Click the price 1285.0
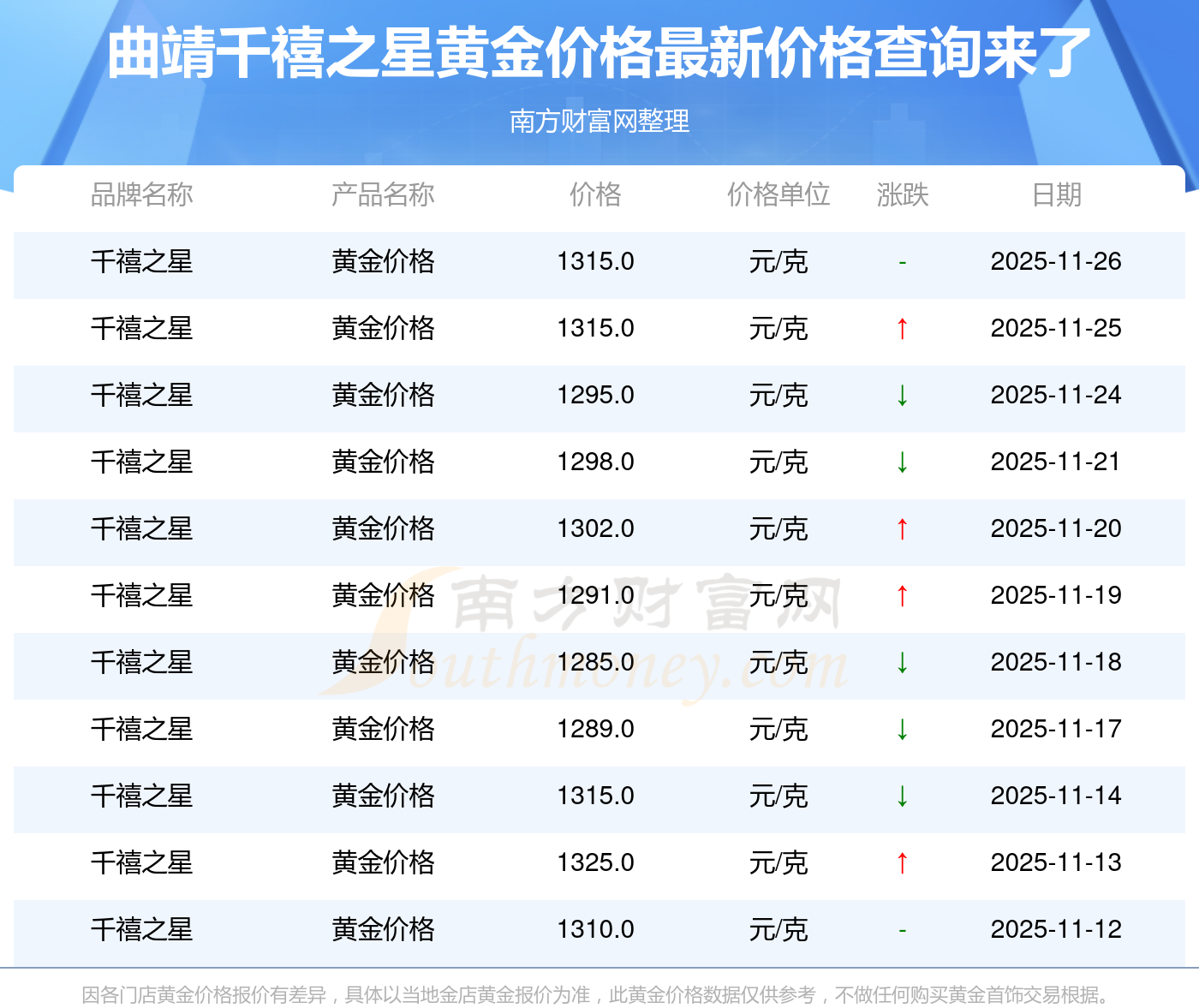Screen dimensions: 1199x1008 596,662
